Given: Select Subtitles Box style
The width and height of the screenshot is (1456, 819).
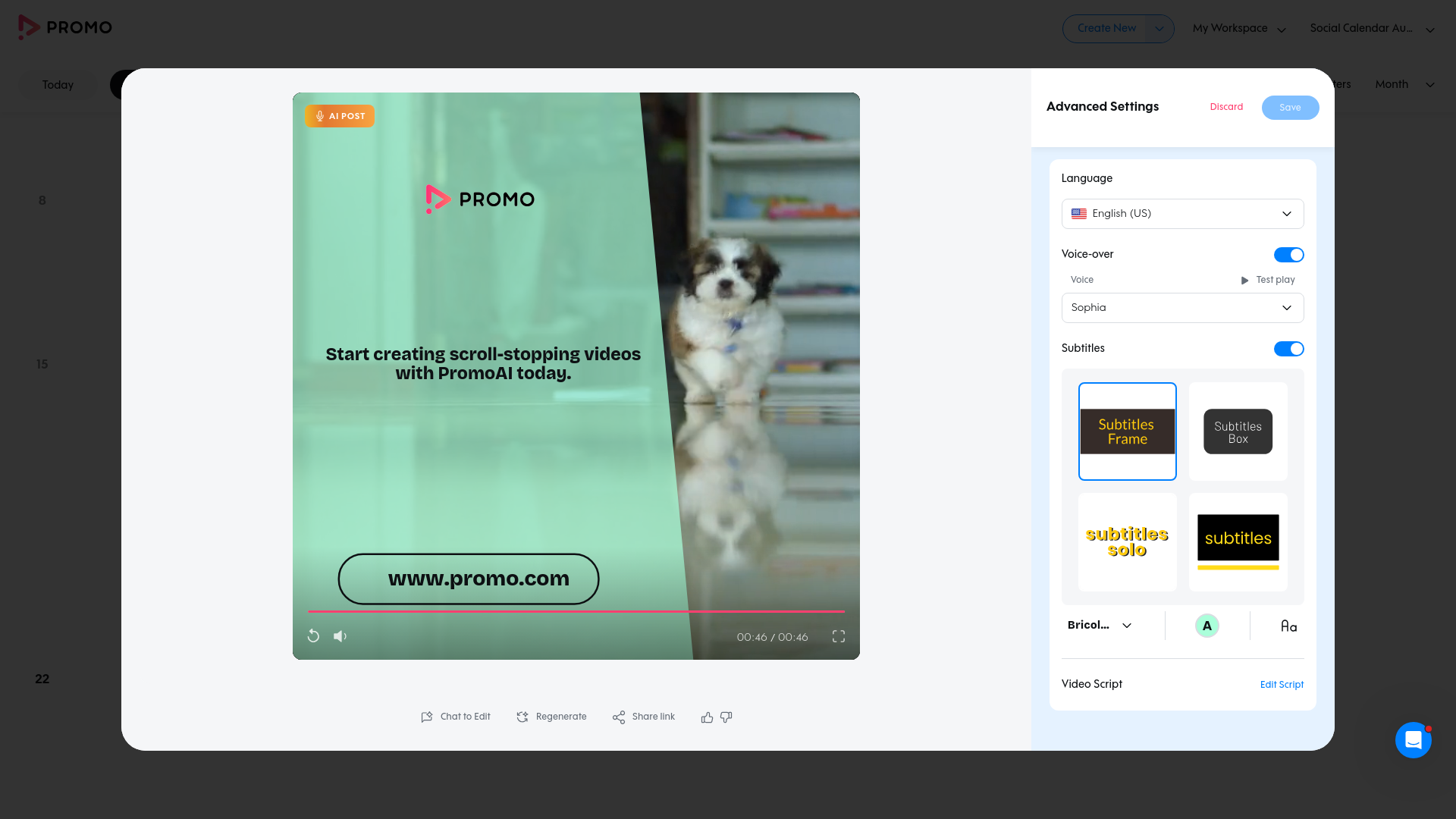Looking at the screenshot, I should [1238, 431].
